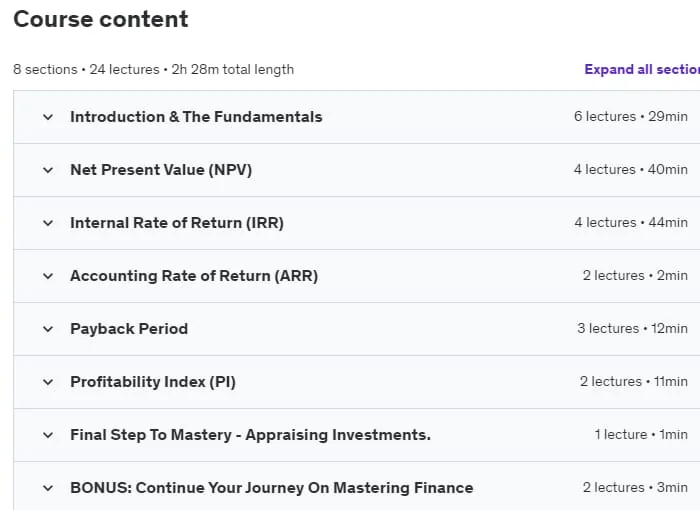This screenshot has width=700, height=510.
Task: Click chevron beside Internal Rate of Return
Action: (48, 223)
